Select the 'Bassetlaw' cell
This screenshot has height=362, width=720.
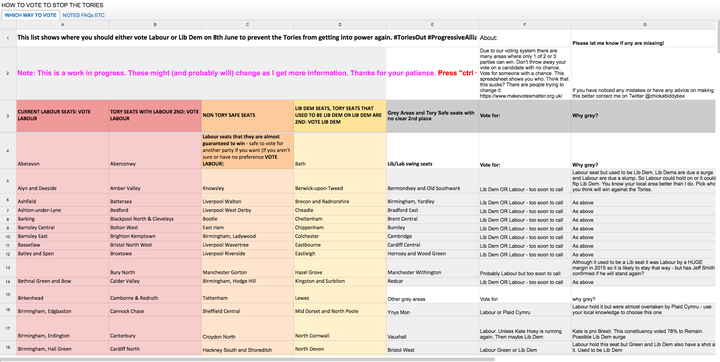(62, 245)
